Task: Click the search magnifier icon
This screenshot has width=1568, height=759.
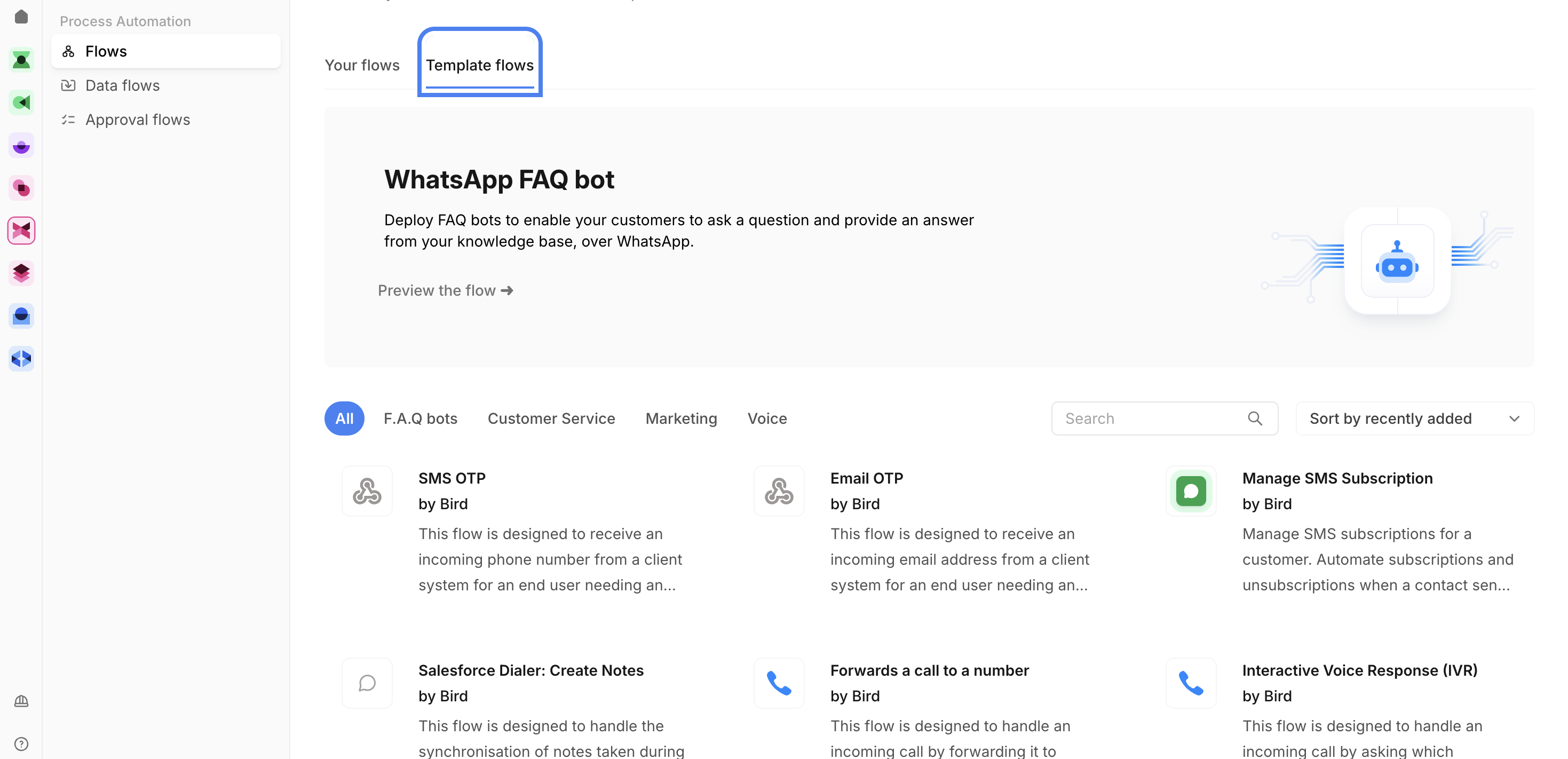Action: 1255,418
